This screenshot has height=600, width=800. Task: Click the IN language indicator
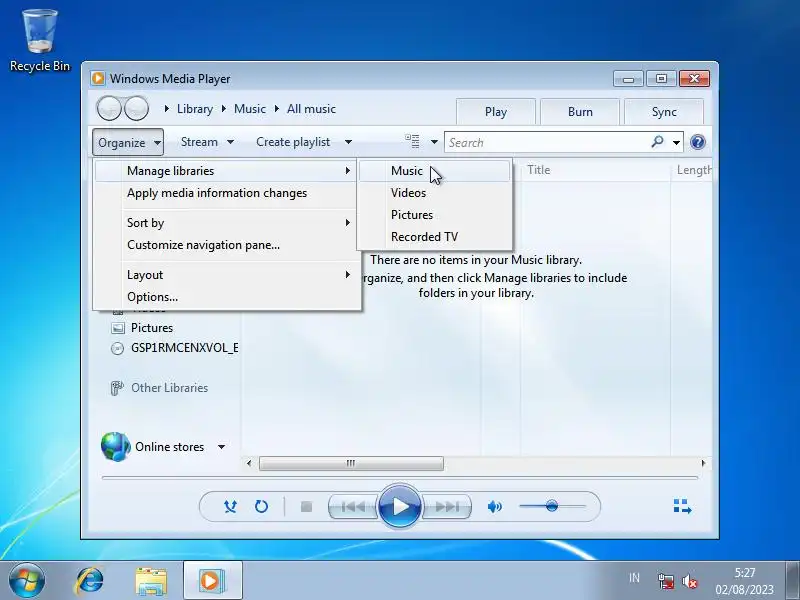[634, 578]
